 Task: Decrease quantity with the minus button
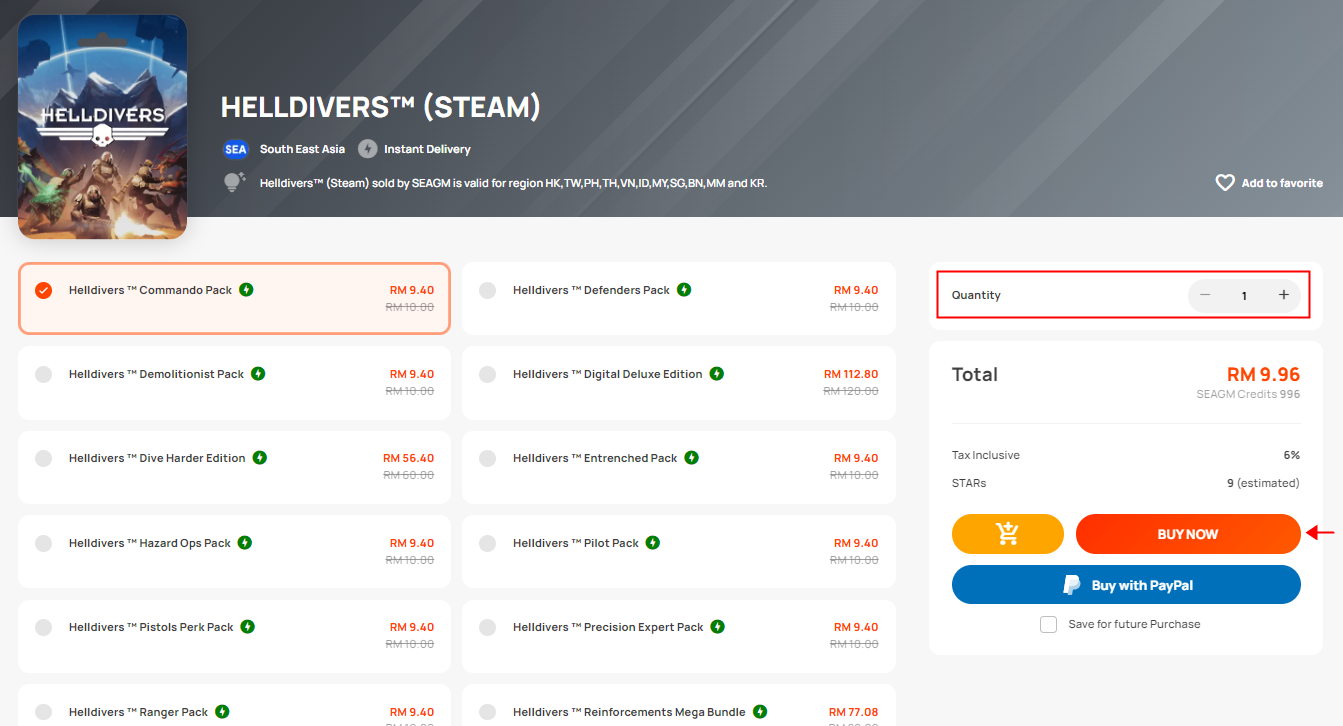tap(1205, 295)
